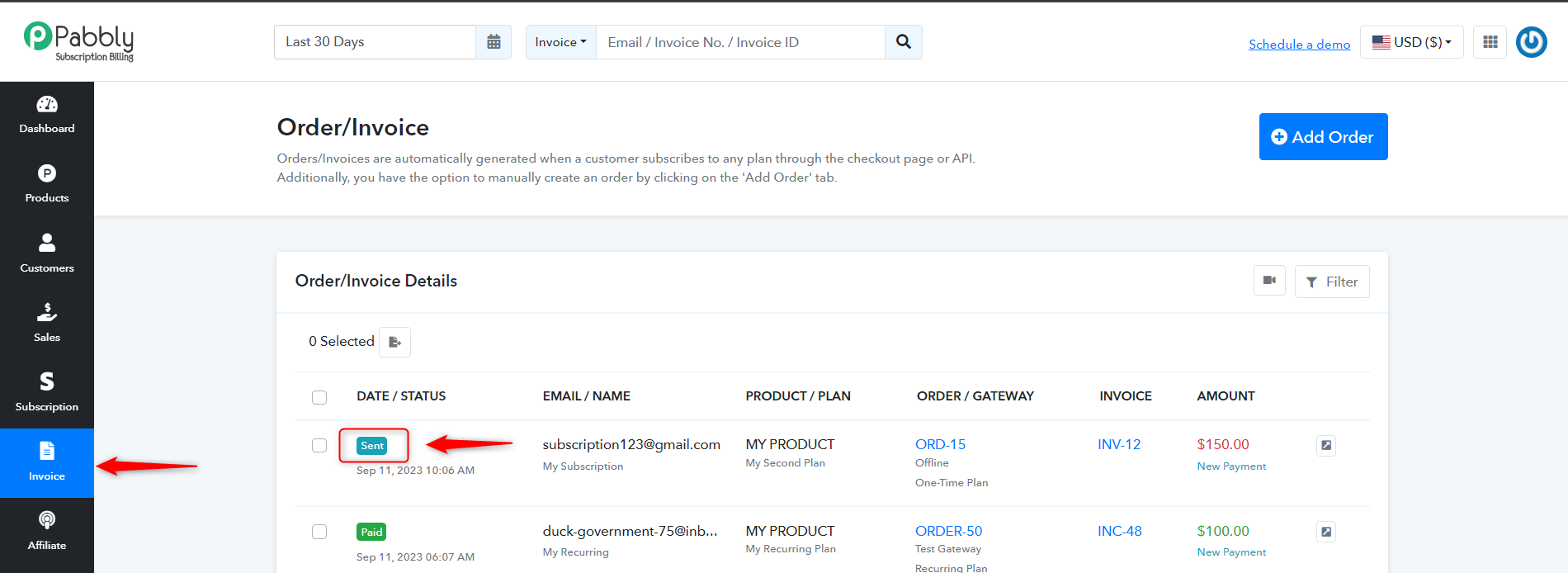Open the Last 30 Days date range
The width and height of the screenshot is (1568, 573).
click(x=375, y=42)
